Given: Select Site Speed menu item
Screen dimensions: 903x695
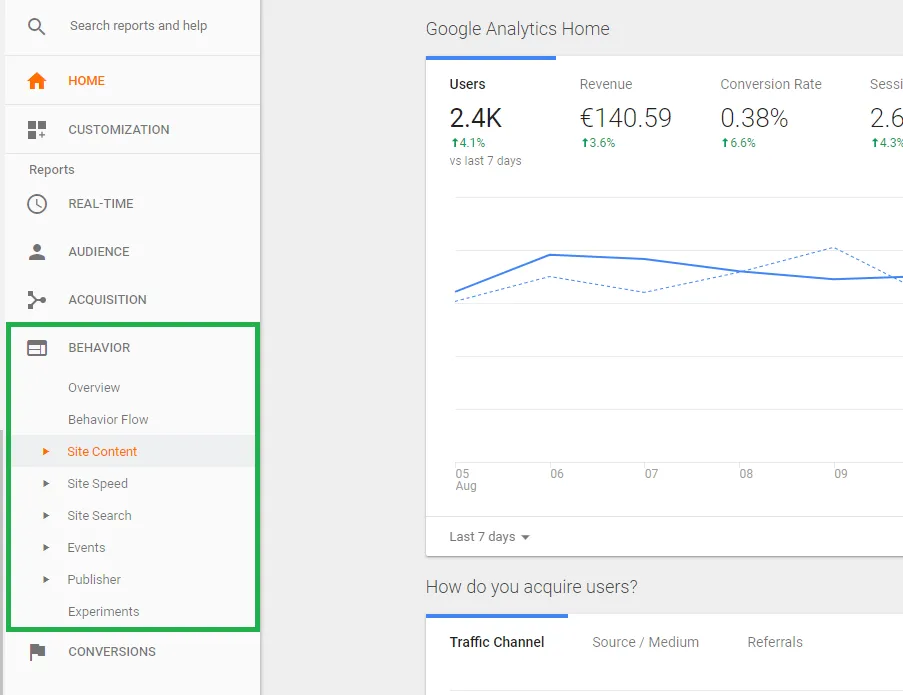Looking at the screenshot, I should click(x=97, y=484).
